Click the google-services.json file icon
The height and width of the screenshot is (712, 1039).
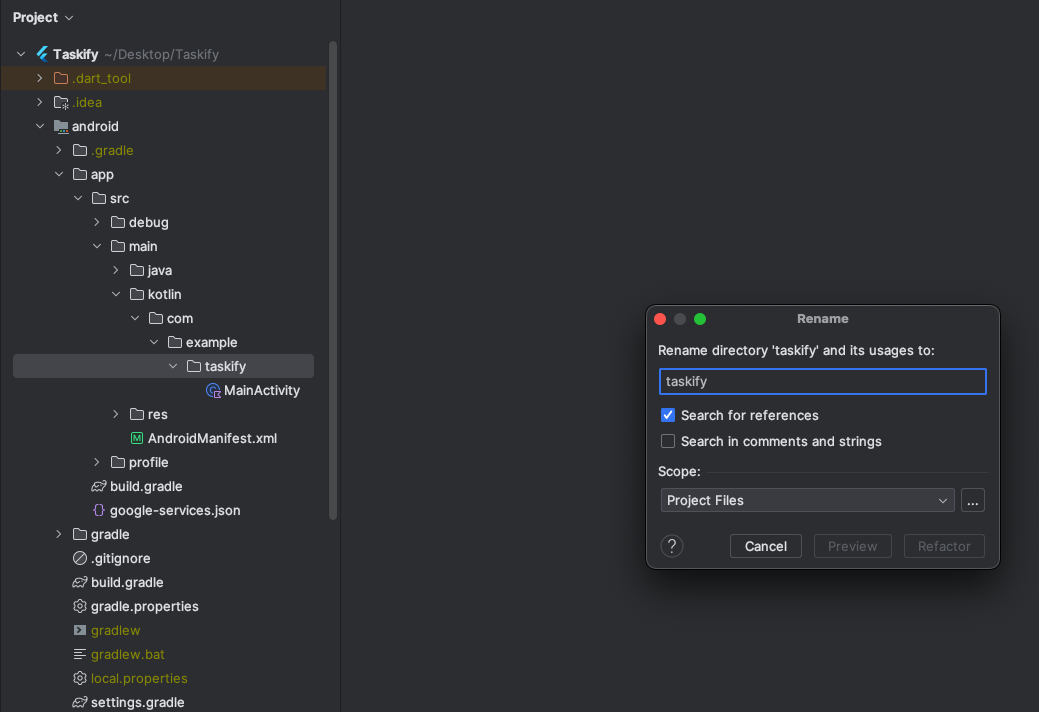pos(99,511)
